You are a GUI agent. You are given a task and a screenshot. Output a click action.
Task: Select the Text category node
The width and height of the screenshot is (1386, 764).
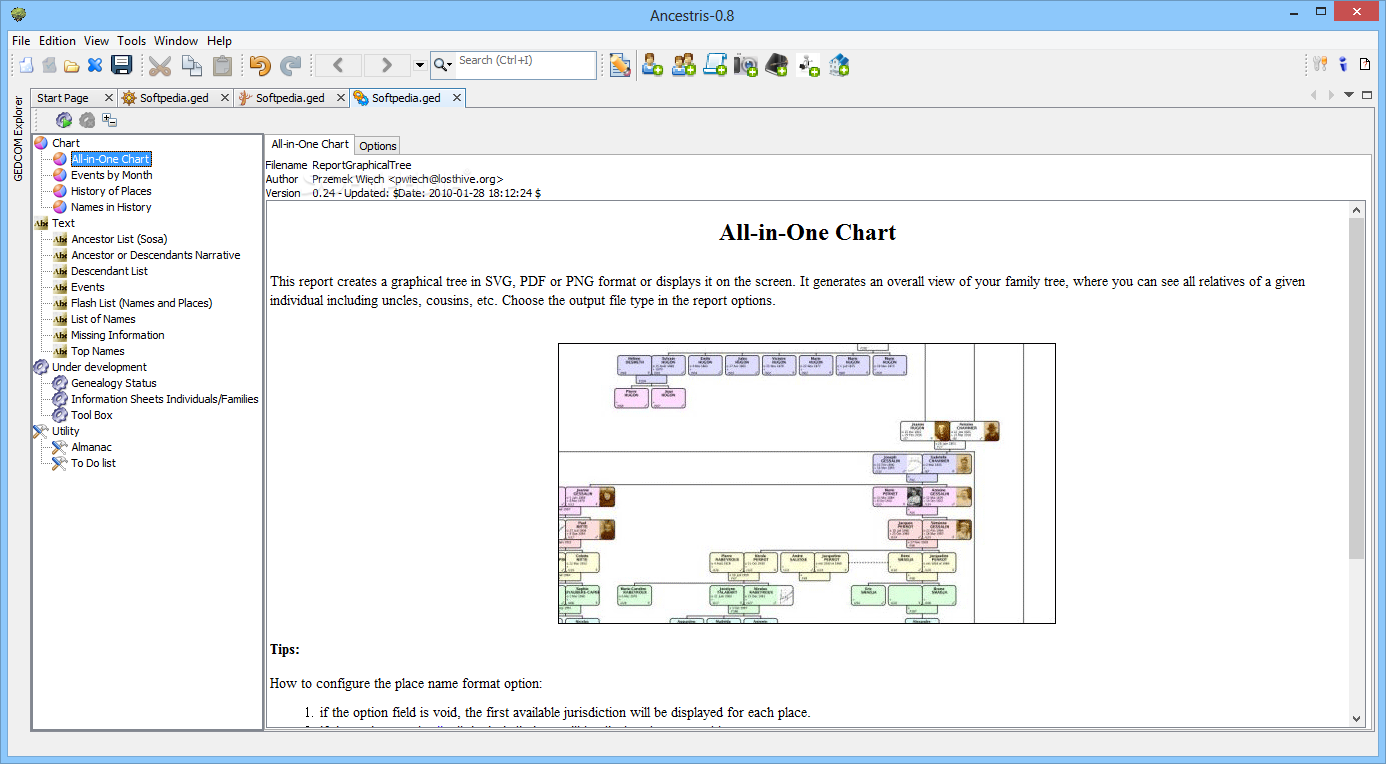[x=63, y=223]
